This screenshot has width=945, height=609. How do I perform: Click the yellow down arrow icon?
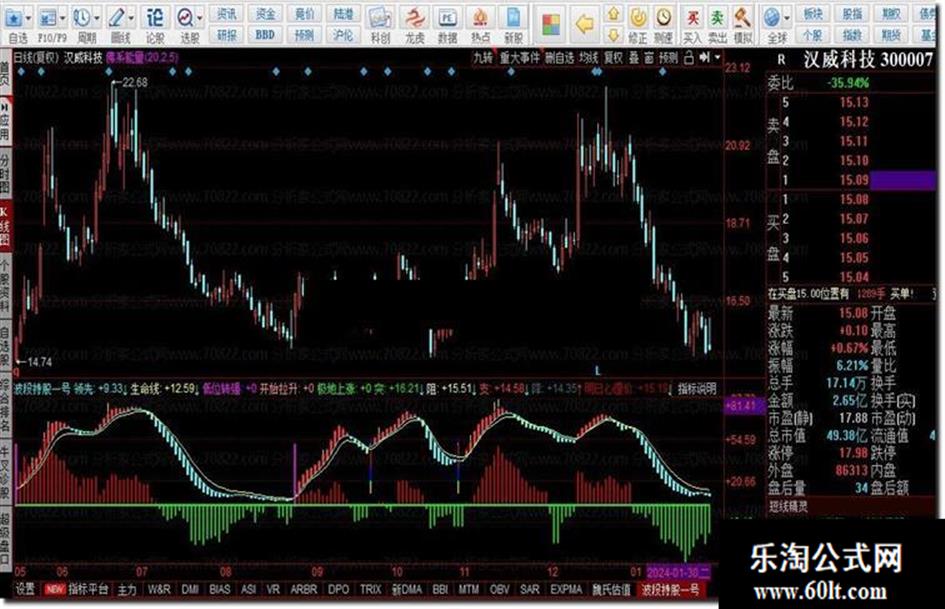613,35
